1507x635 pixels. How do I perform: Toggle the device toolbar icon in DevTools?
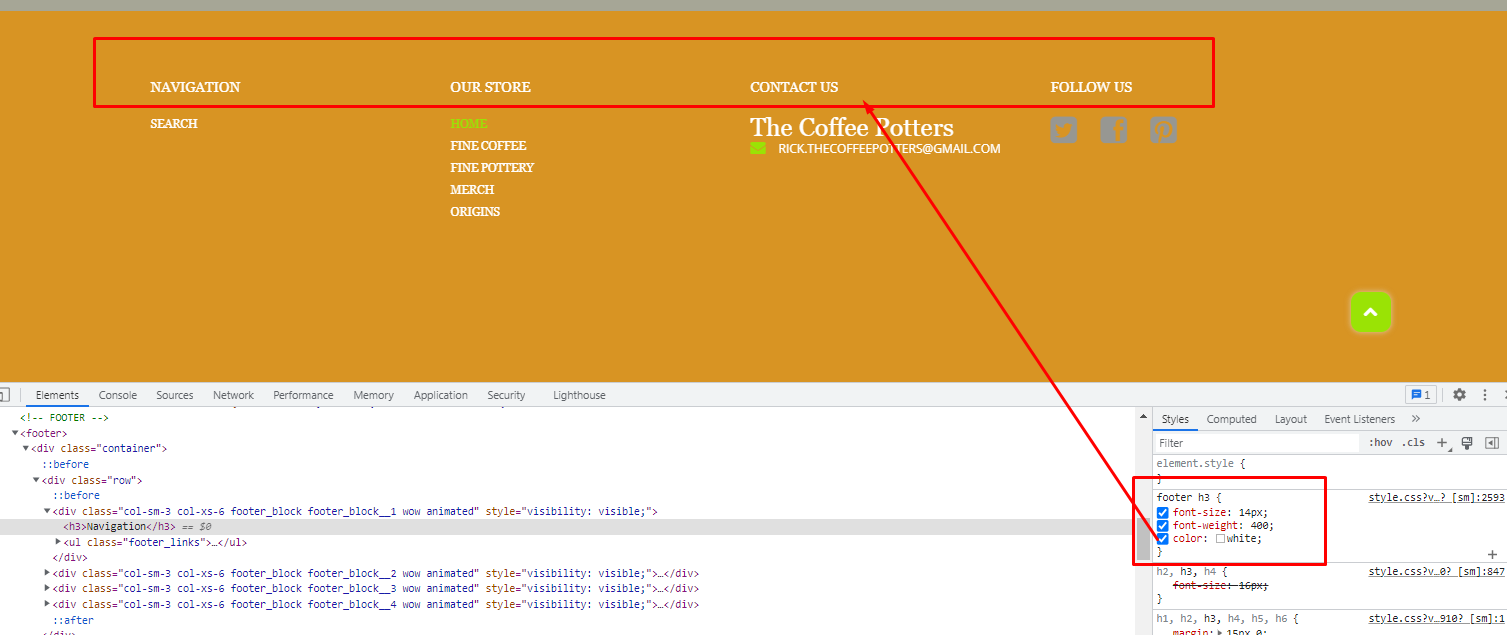point(4,395)
